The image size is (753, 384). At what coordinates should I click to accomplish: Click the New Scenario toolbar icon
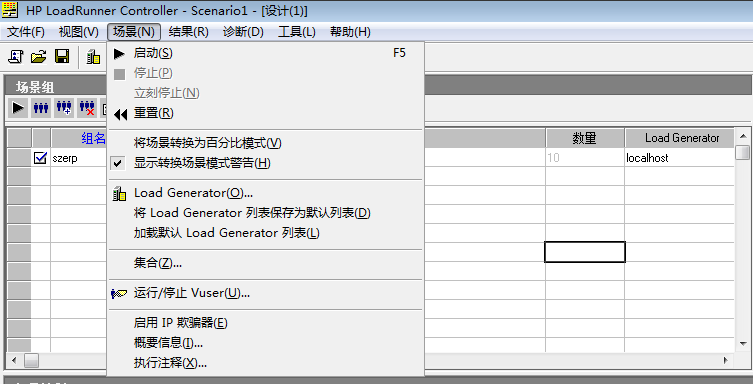[x=16, y=57]
